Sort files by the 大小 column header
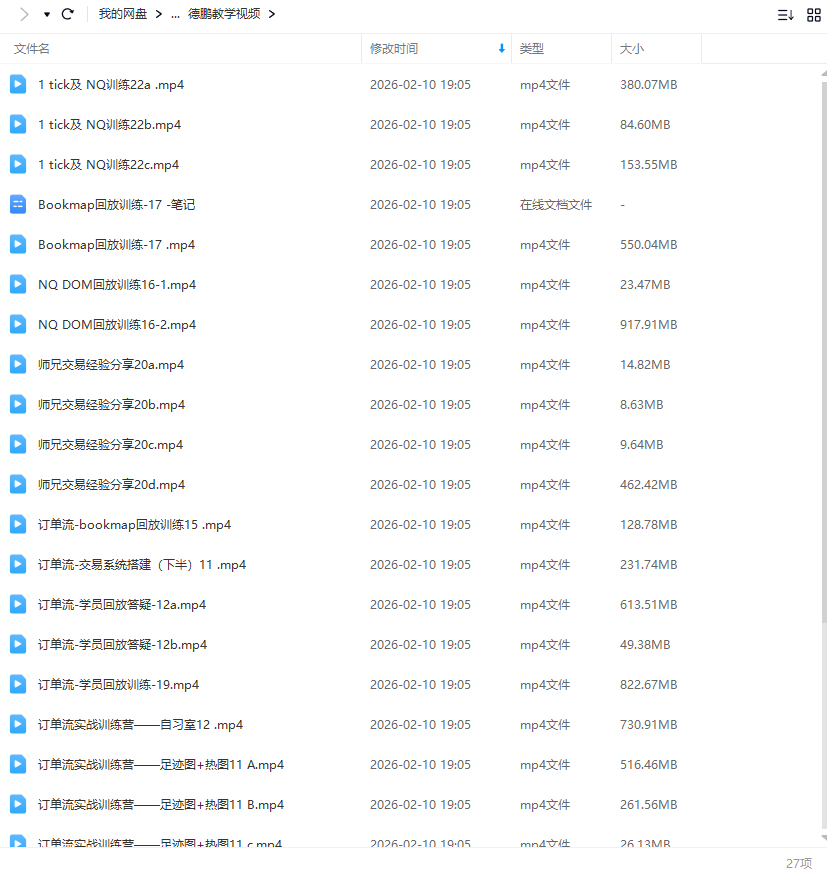Viewport: 827px width, 872px height. [632, 48]
